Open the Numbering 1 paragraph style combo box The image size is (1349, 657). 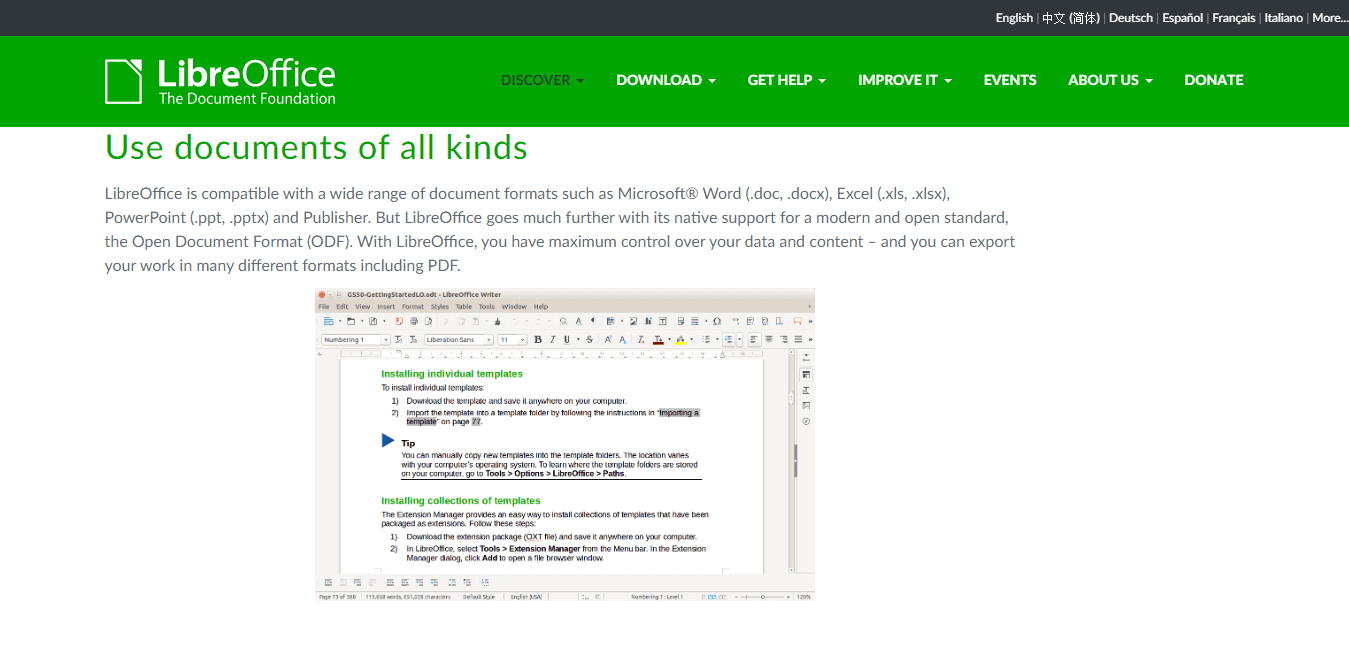[x=356, y=339]
